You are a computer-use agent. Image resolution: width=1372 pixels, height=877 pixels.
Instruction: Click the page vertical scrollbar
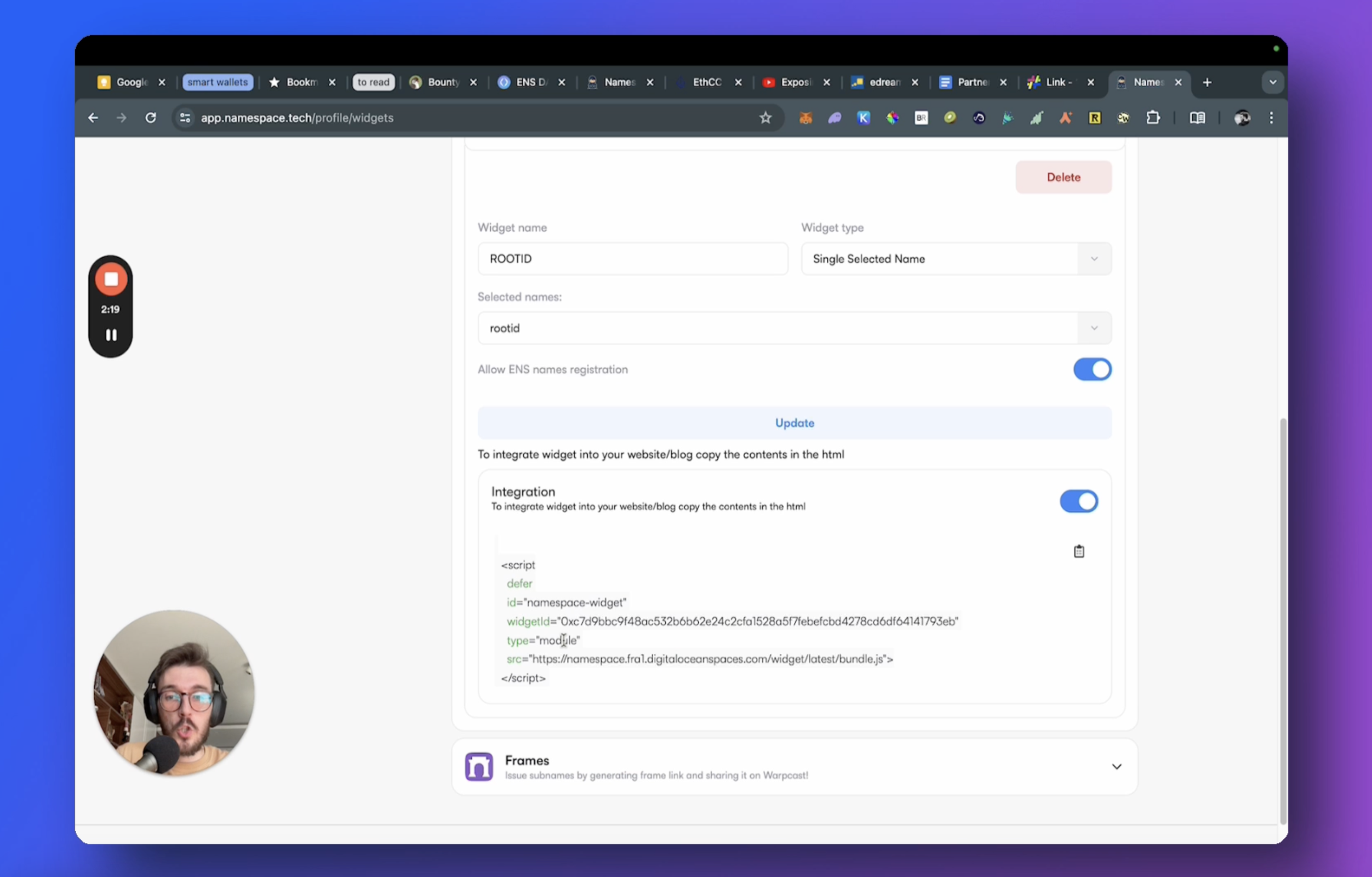[1283, 621]
